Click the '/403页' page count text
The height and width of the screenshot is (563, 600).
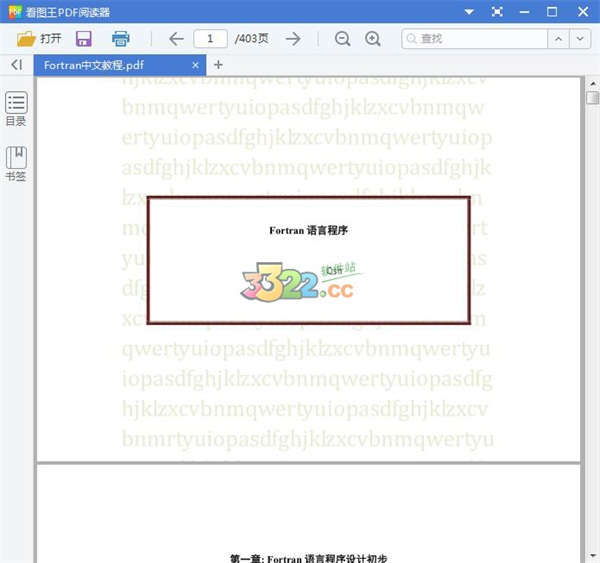[251, 39]
